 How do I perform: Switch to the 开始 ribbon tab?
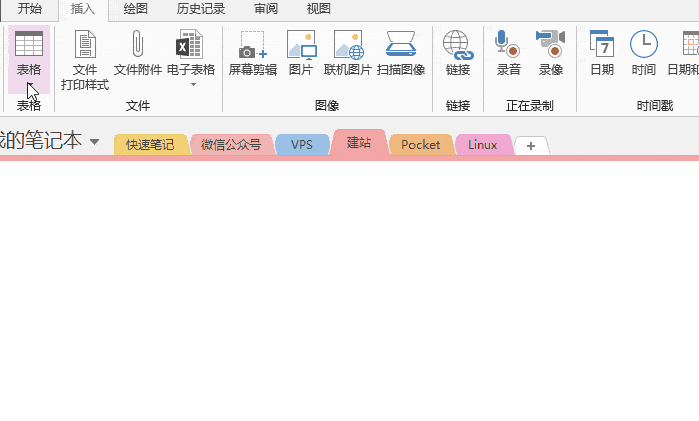pos(30,9)
